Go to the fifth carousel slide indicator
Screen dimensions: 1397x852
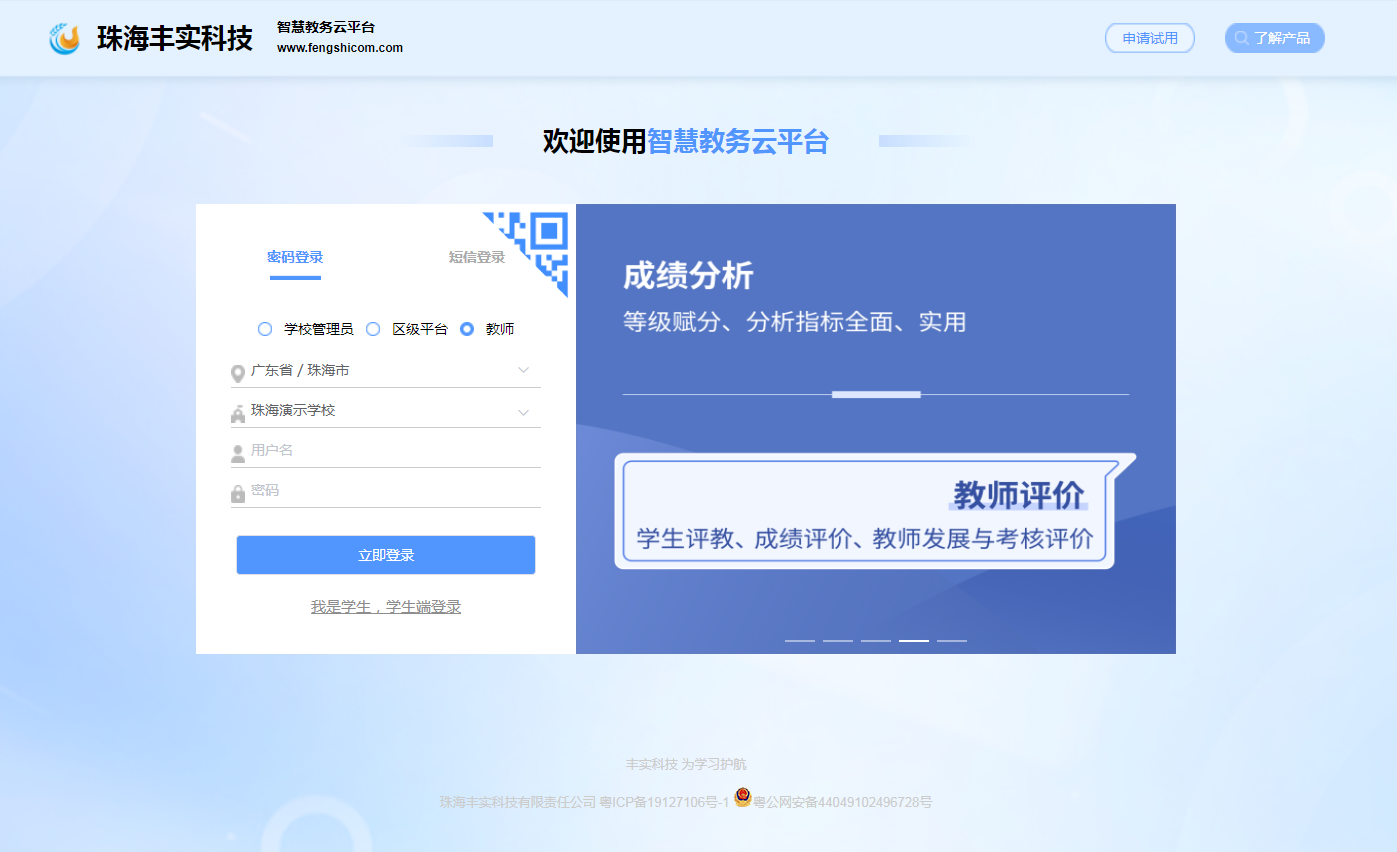[952, 640]
